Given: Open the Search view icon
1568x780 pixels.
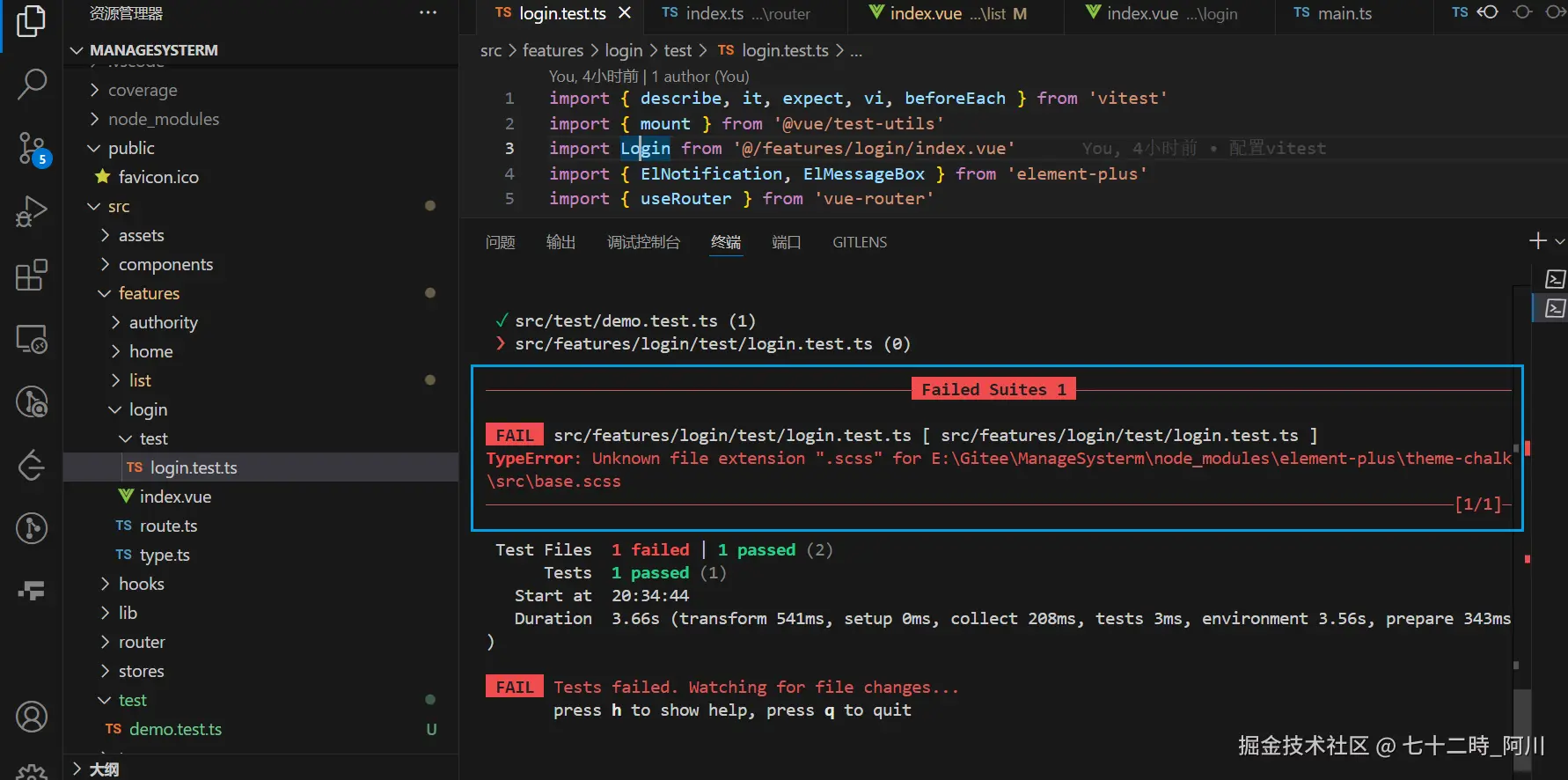Looking at the screenshot, I should (32, 85).
